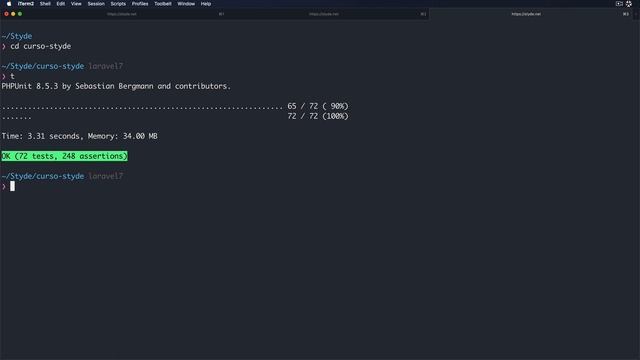Open the Help menu
Viewport: 640px width, 360px height.
[206, 4]
